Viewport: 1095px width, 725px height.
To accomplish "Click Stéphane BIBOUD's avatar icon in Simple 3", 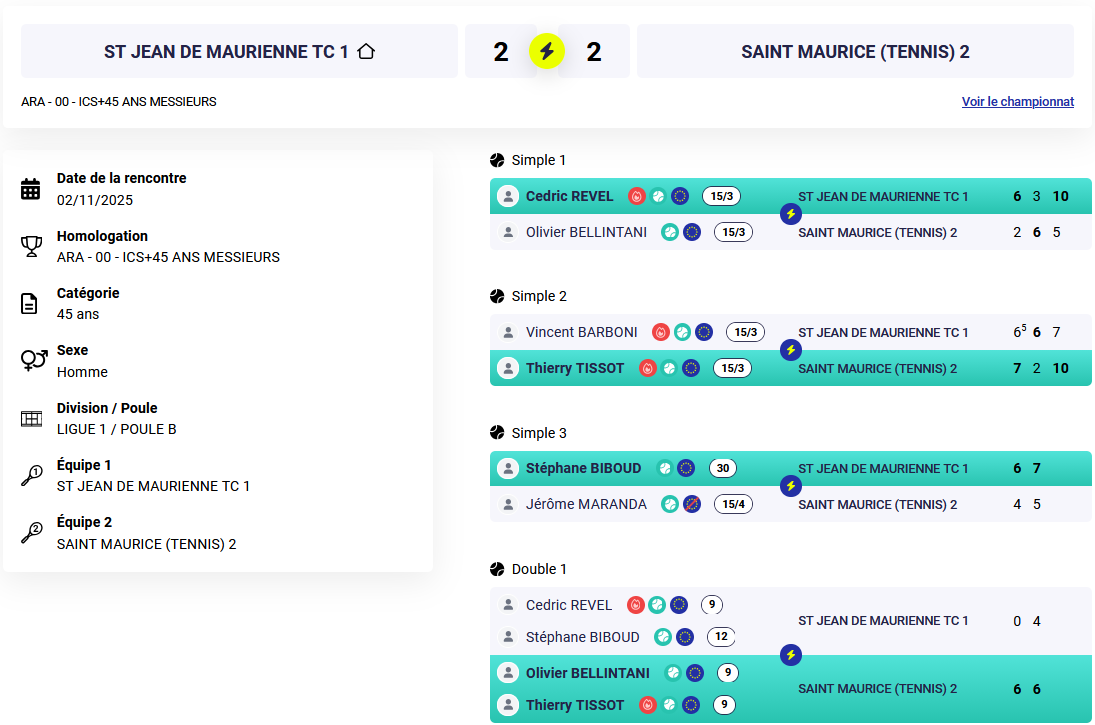I will [x=508, y=468].
